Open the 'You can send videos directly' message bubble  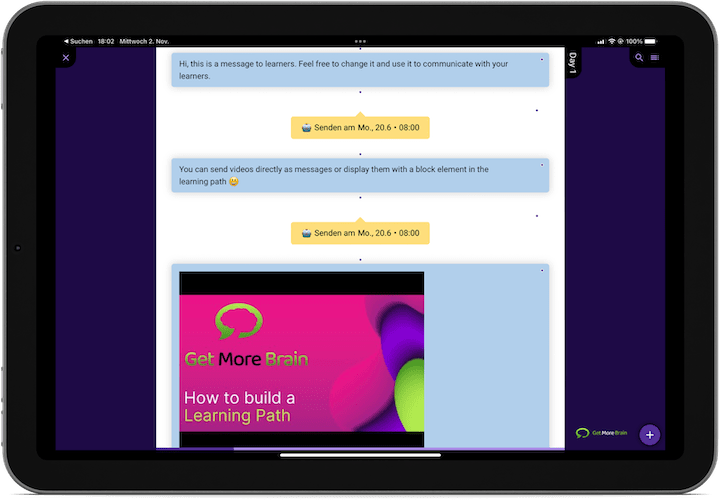[360, 175]
